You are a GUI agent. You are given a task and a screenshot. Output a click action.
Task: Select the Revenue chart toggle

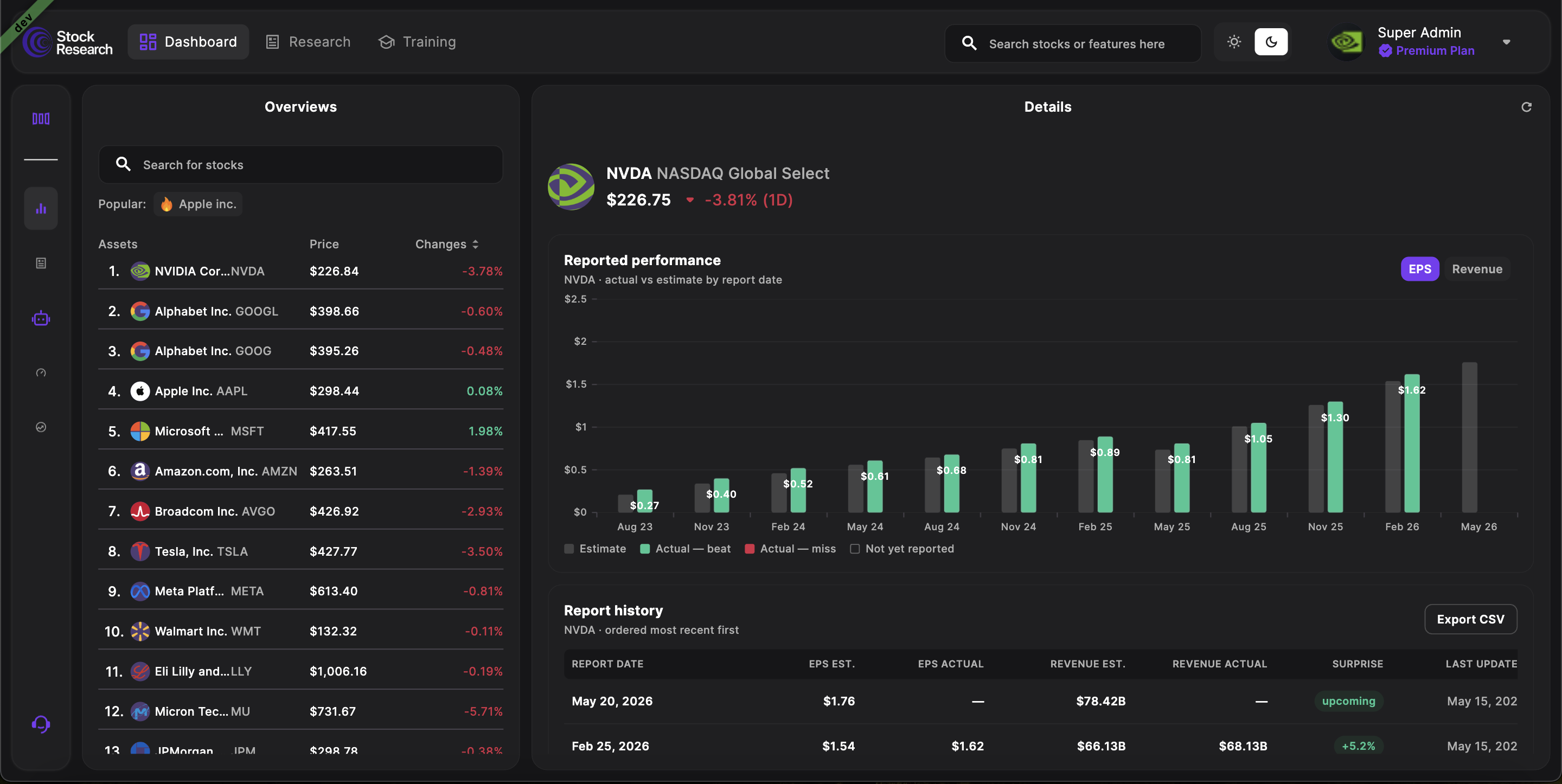coord(1477,269)
